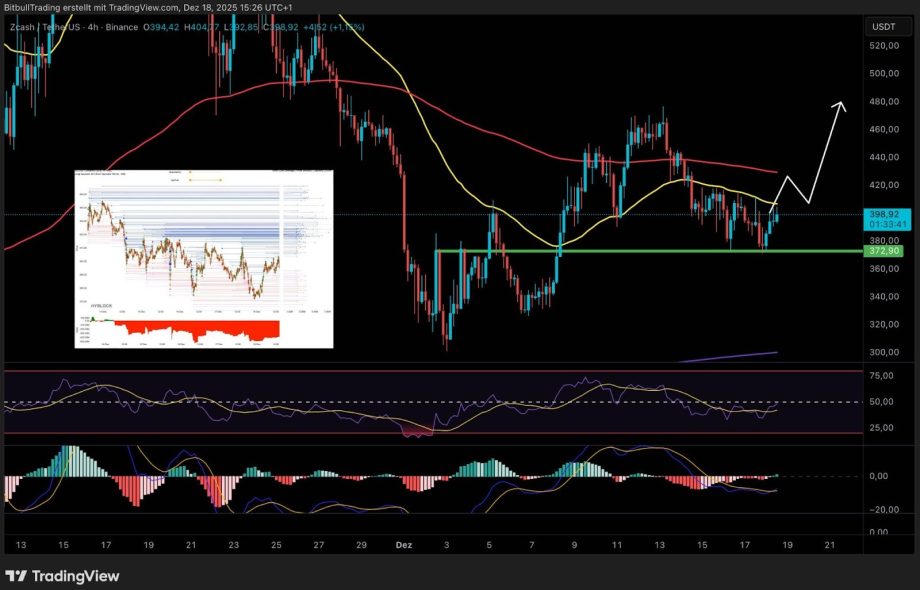Open the Hyblock liquidation heatmap thumbnail
The image size is (920, 590).
coord(204,257)
